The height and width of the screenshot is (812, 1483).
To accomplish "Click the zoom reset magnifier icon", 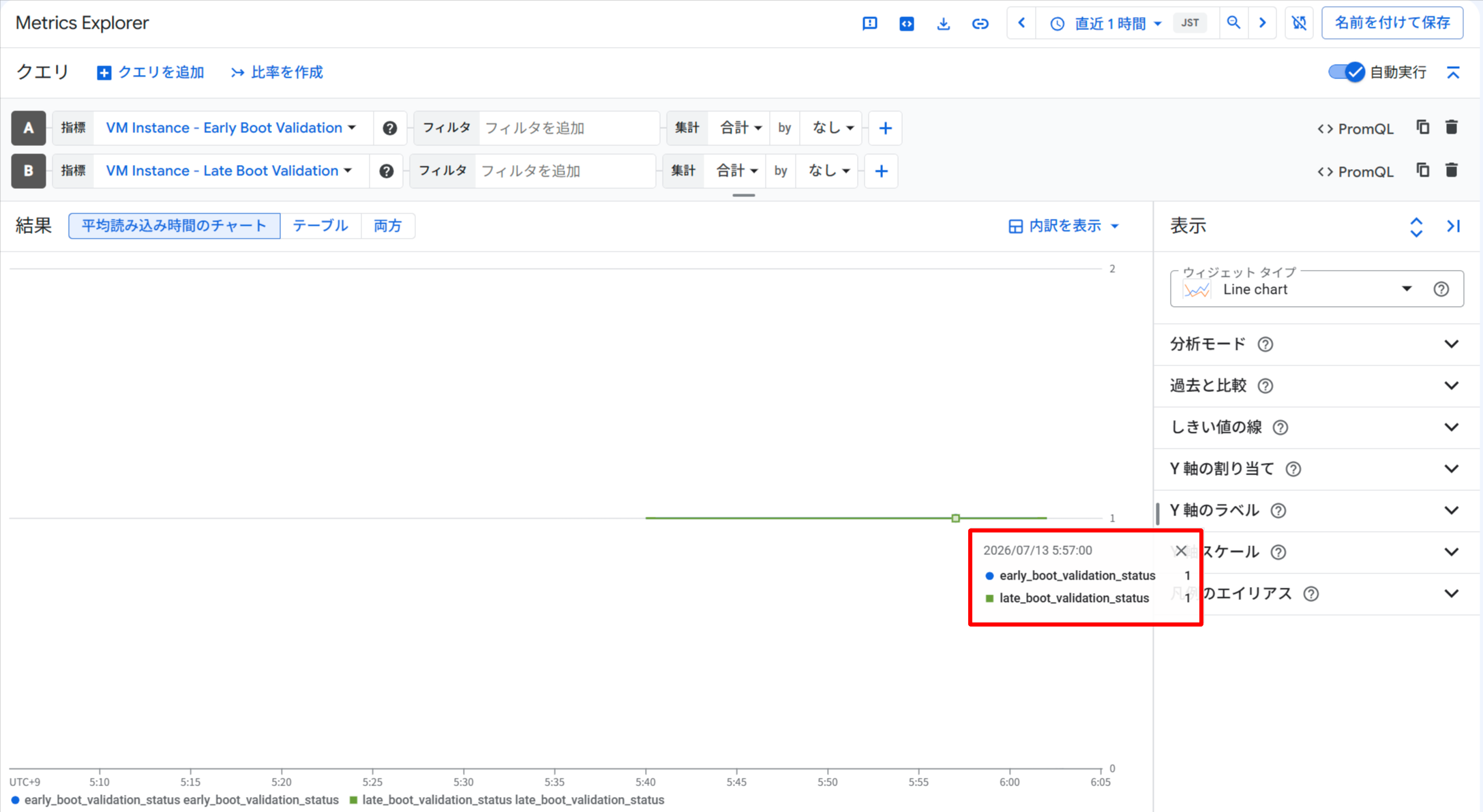I will (1233, 23).
